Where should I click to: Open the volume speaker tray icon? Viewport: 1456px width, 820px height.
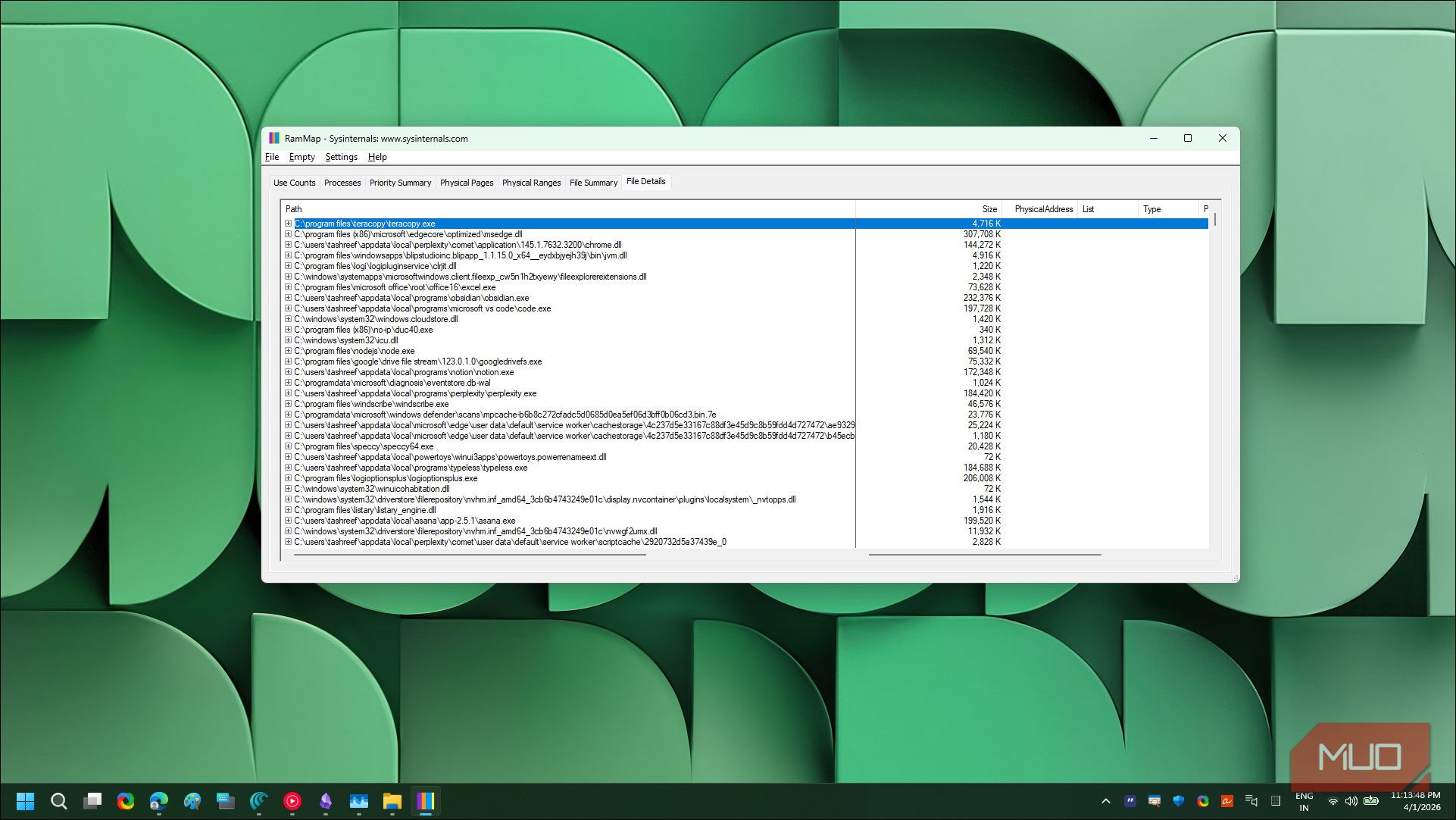[x=1351, y=801]
